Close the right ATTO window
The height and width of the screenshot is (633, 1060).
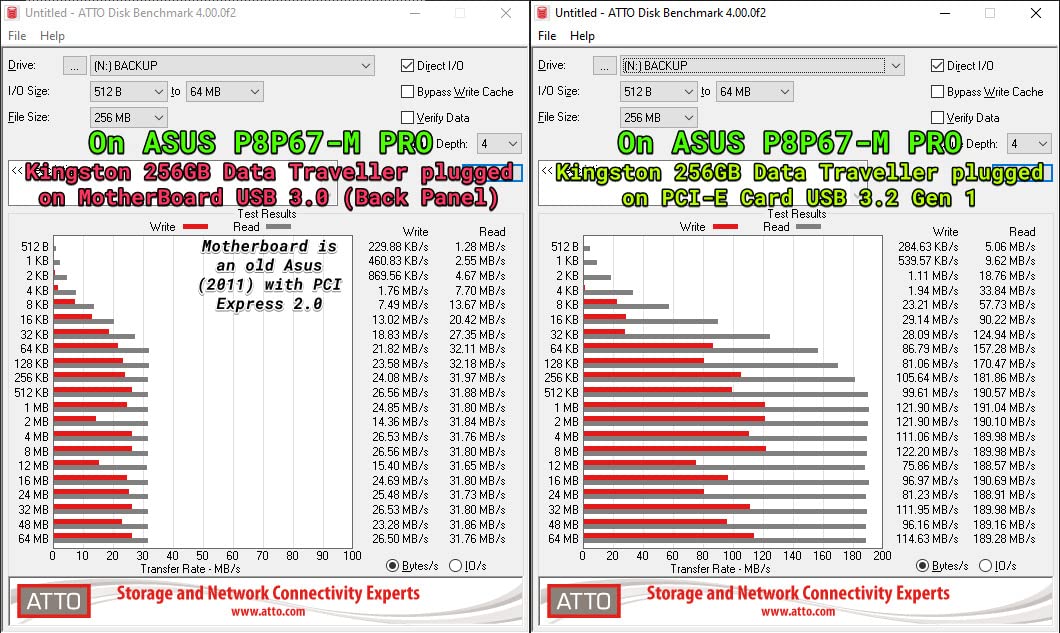click(1036, 13)
